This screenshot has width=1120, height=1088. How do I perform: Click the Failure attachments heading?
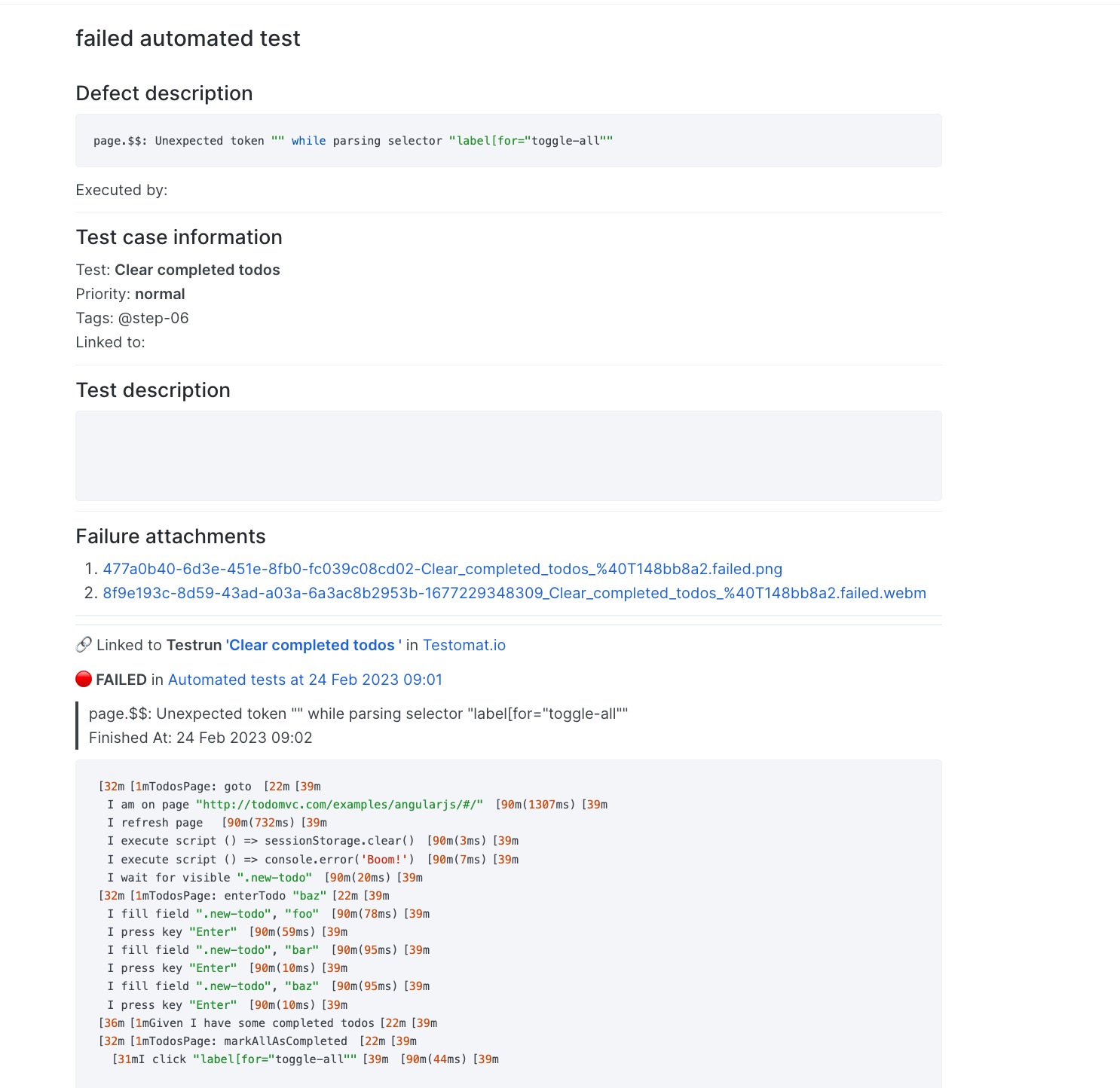[x=170, y=536]
